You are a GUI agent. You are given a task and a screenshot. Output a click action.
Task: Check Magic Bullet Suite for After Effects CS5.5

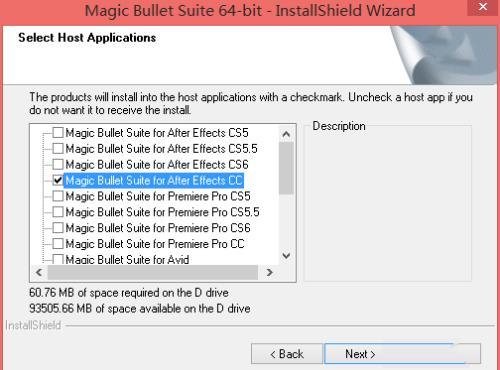58,148
